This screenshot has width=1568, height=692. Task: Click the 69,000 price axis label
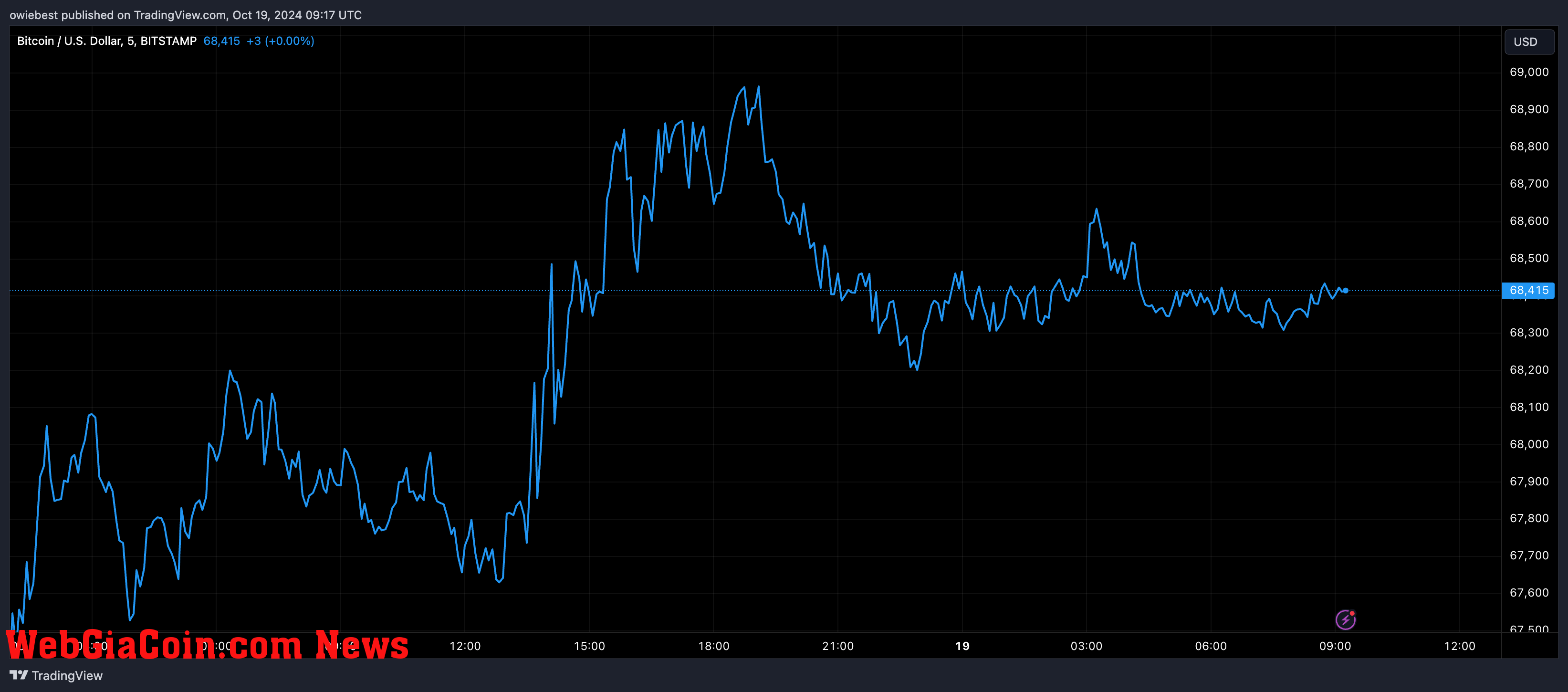pos(1529,72)
